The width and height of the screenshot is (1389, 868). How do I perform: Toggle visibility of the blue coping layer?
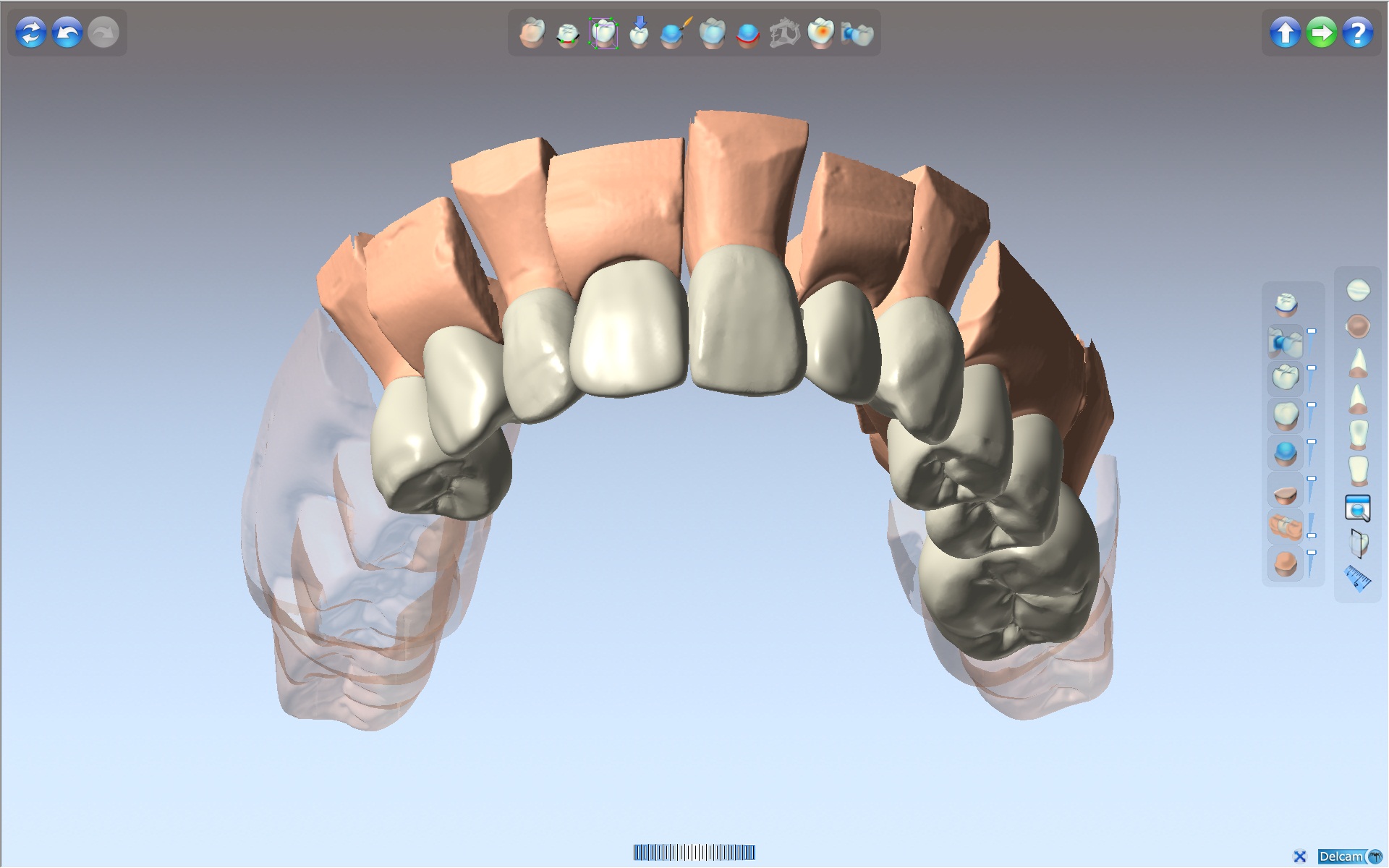pyautogui.click(x=1286, y=453)
